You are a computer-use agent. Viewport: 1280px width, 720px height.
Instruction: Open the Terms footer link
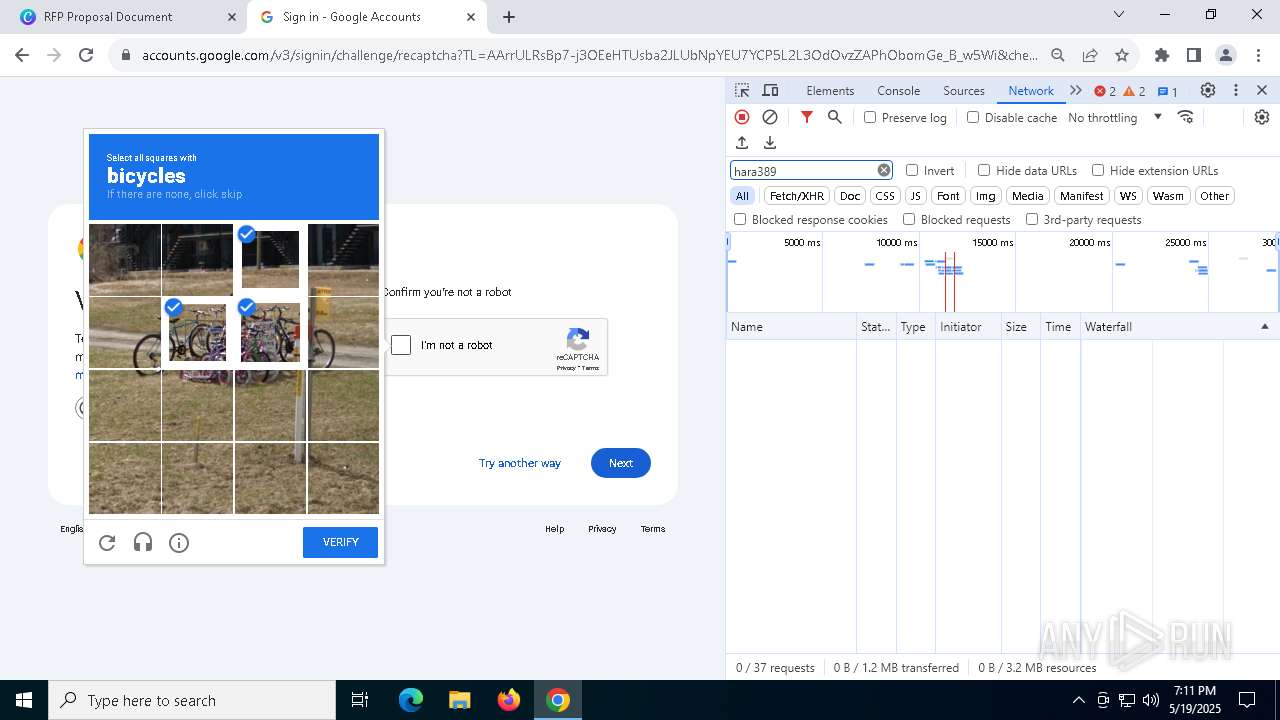pyautogui.click(x=653, y=529)
